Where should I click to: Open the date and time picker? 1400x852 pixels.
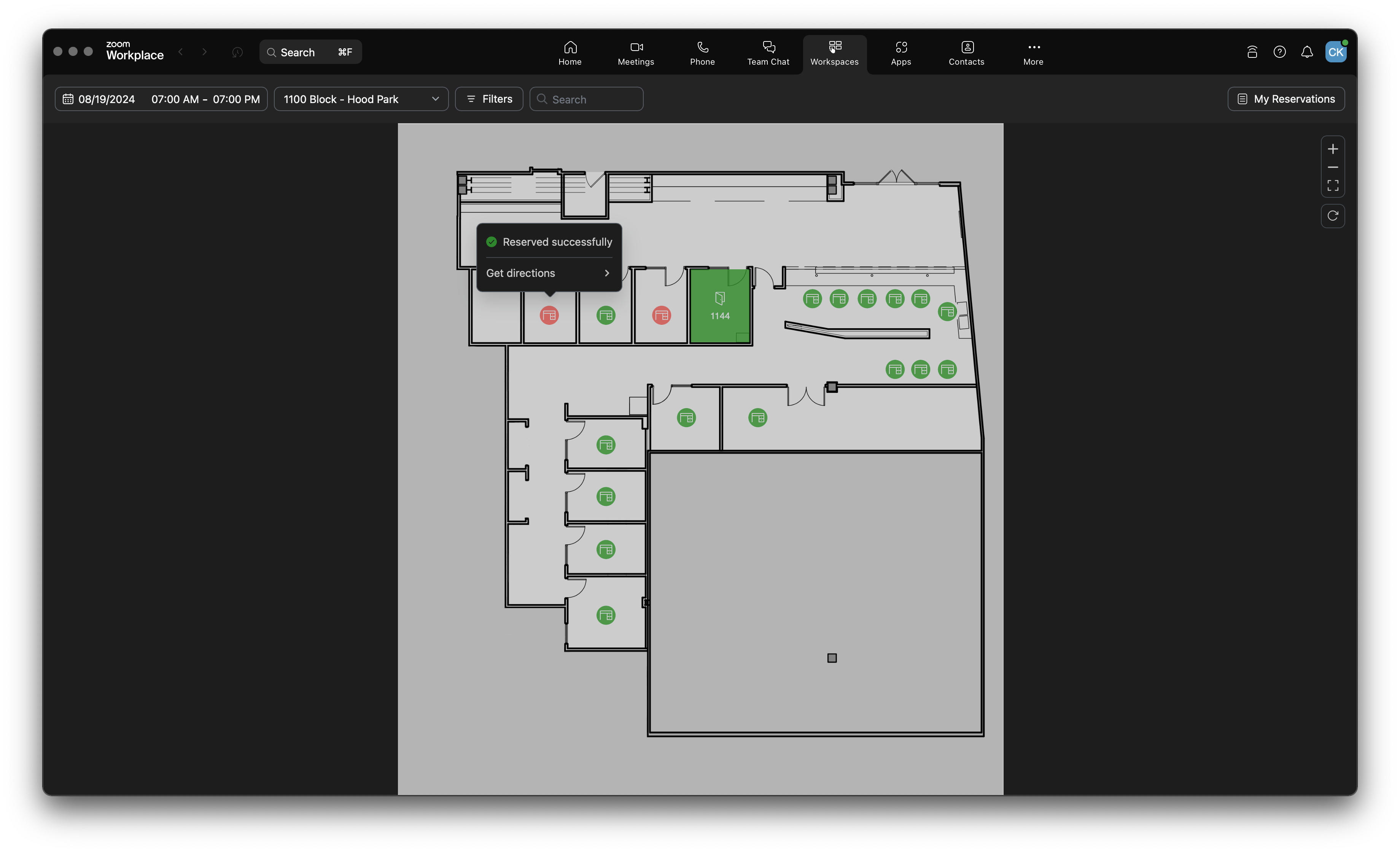(161, 99)
